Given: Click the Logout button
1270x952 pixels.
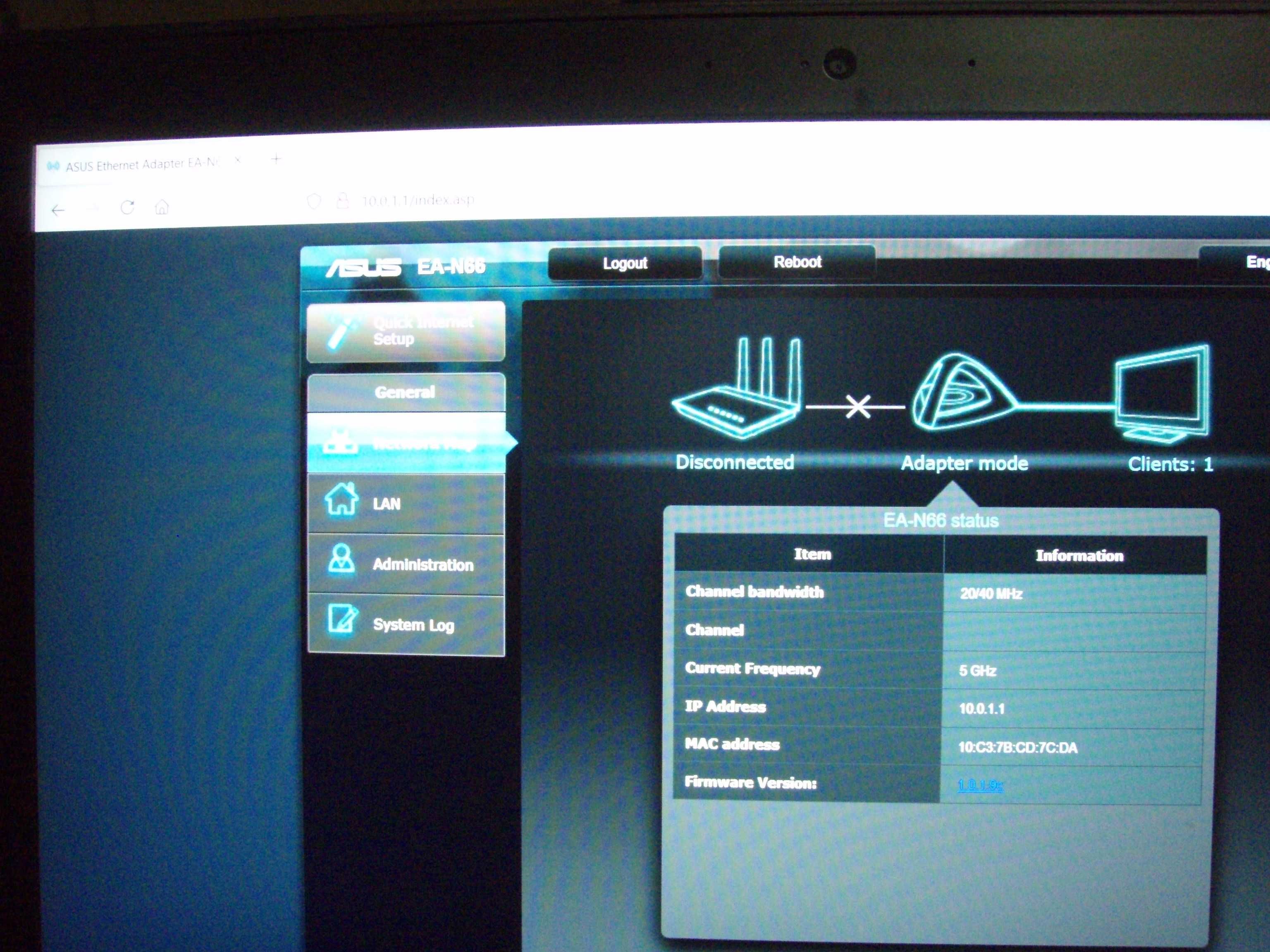Looking at the screenshot, I should point(625,263).
